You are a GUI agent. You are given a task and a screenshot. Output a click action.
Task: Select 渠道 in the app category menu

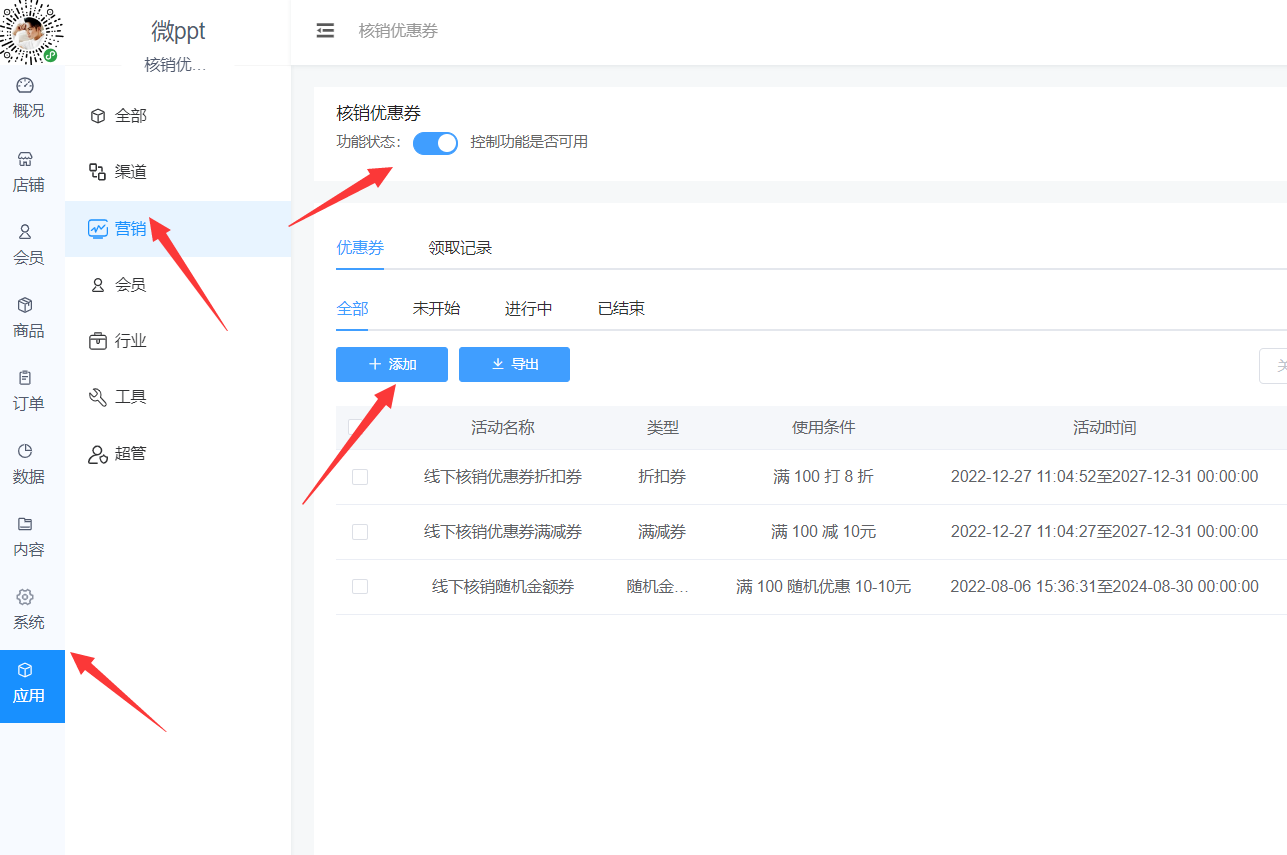(130, 172)
